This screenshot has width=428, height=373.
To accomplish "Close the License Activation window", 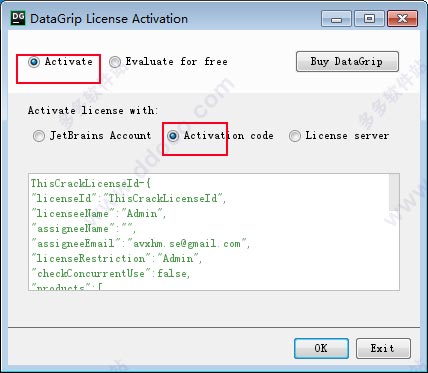I will [x=402, y=19].
